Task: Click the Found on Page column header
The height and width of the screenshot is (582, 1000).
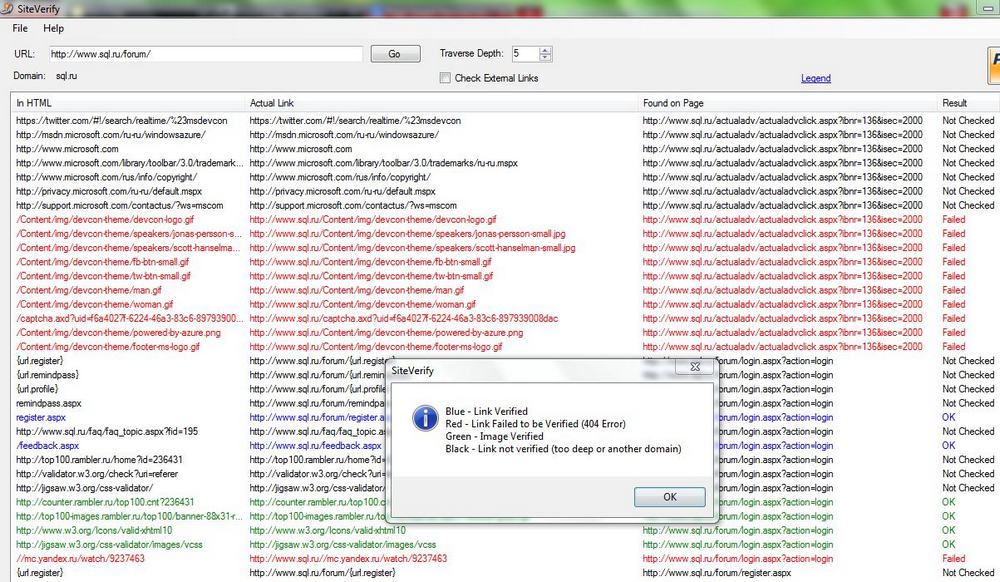Action: tap(785, 103)
